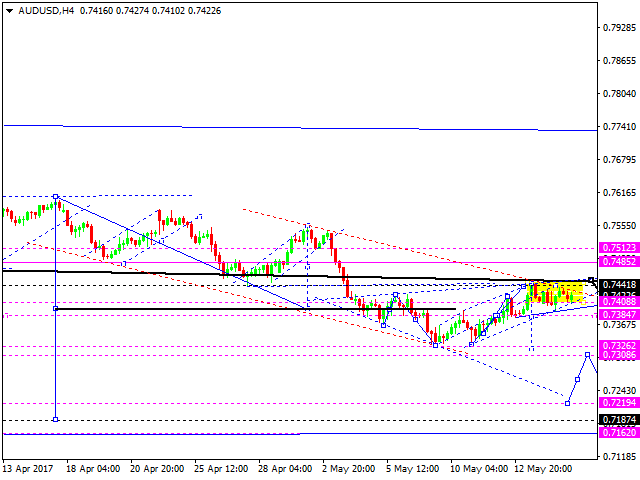This screenshot has width=640, height=480.
Task: Select the 0.74088 magenta price label
Action: click(x=619, y=302)
